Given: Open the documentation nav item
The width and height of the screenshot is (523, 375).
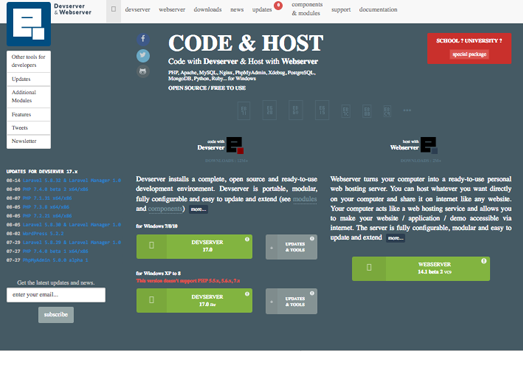Looking at the screenshot, I should 378,10.
